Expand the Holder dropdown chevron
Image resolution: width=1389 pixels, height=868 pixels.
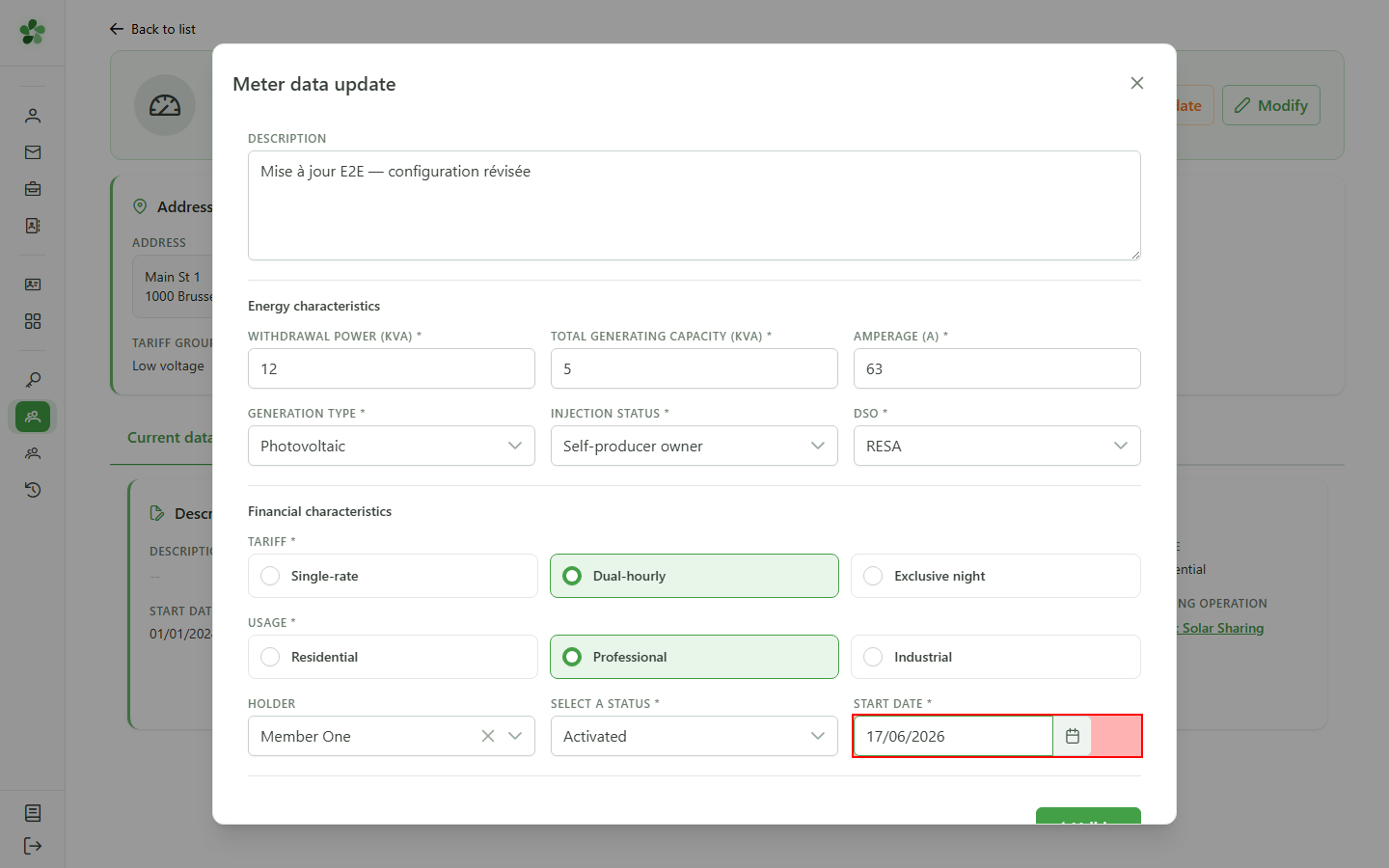tap(515, 736)
